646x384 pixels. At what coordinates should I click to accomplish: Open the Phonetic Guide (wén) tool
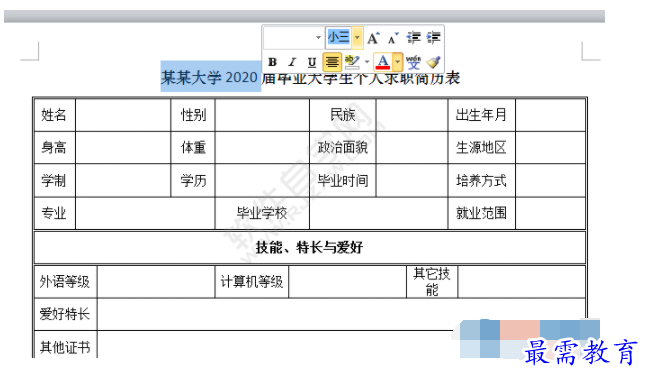[x=413, y=62]
